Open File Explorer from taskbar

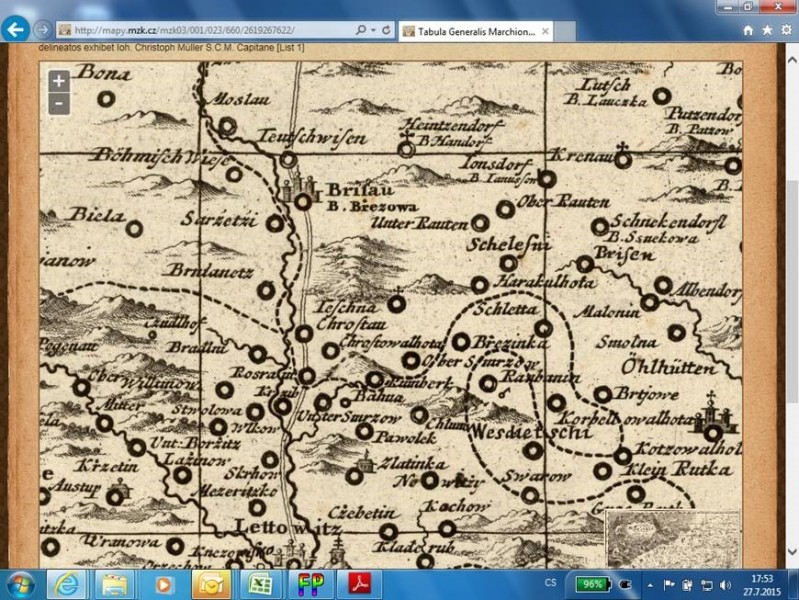click(x=115, y=585)
